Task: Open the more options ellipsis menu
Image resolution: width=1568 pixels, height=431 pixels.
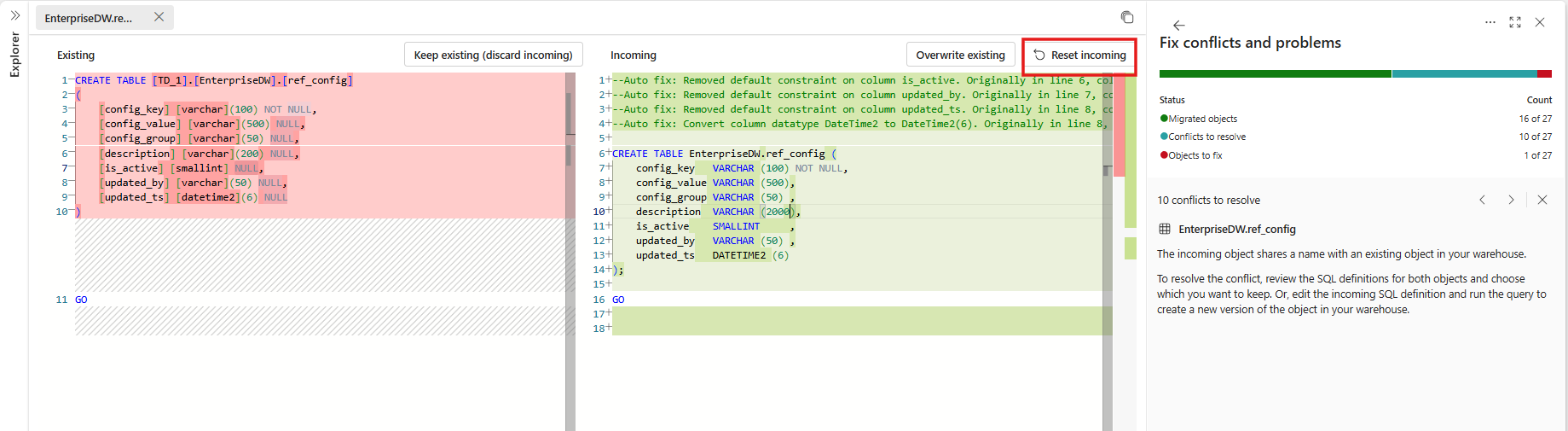Action: pyautogui.click(x=1490, y=22)
